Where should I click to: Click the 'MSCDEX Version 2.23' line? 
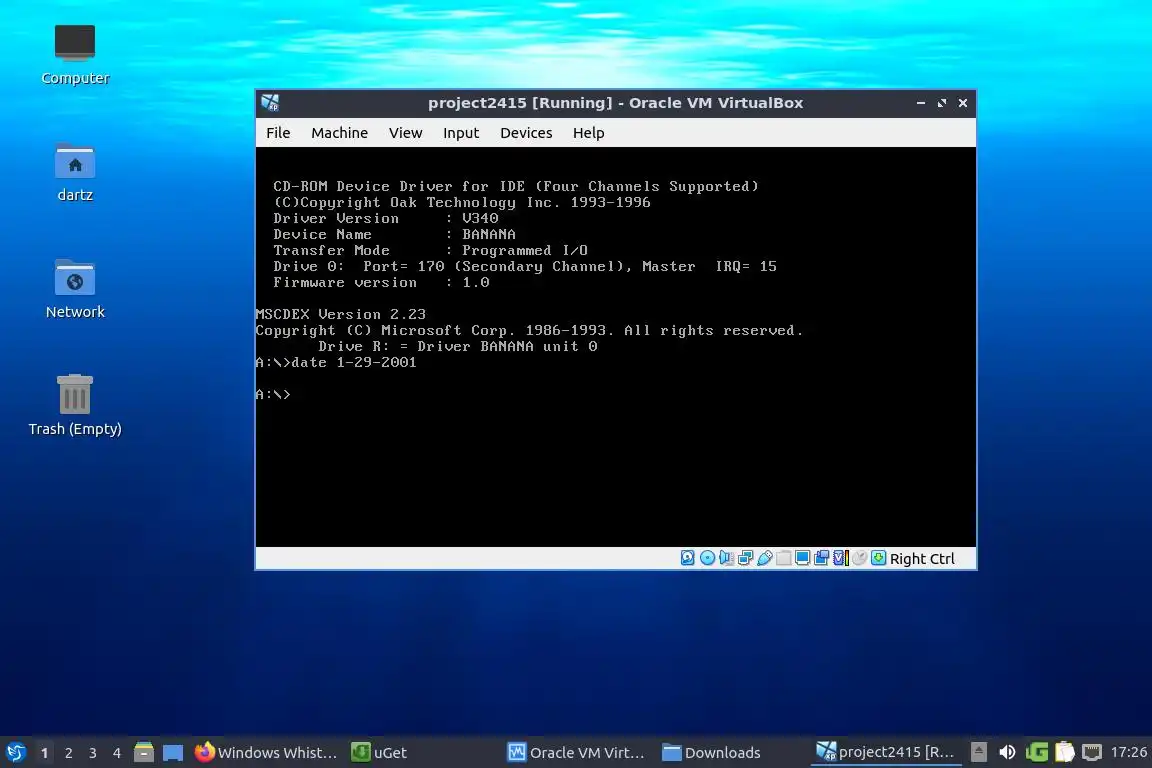click(x=340, y=314)
